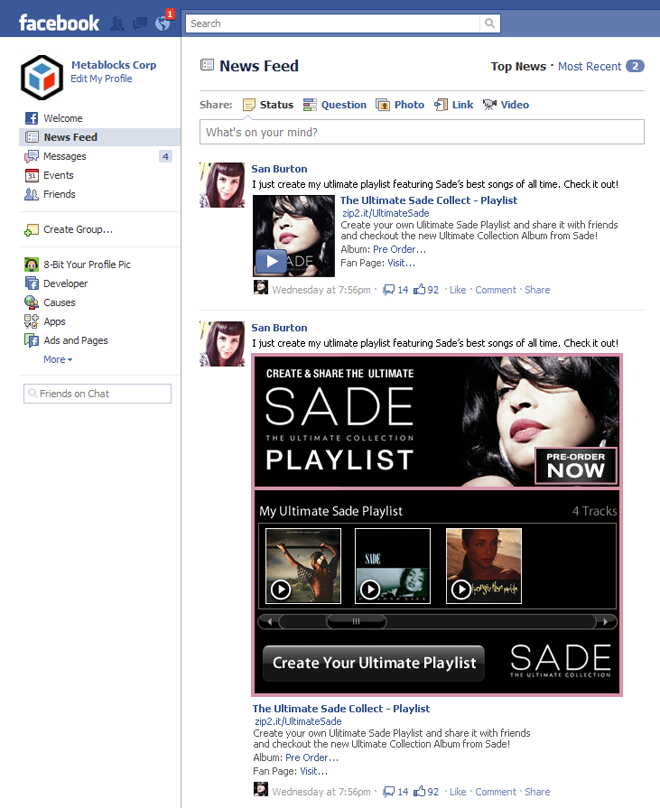Expand the More sidebar list

coord(58,359)
